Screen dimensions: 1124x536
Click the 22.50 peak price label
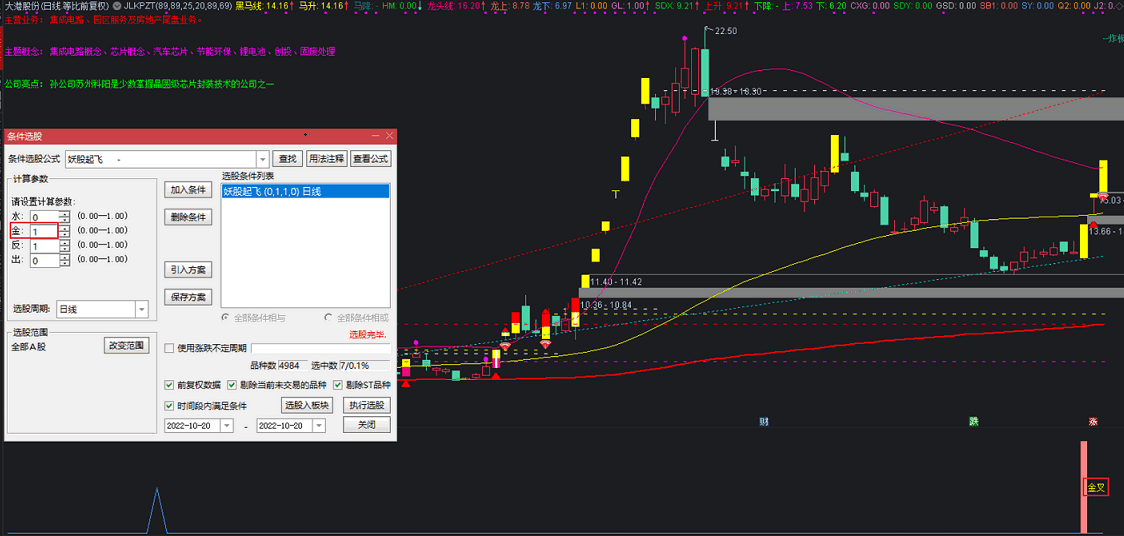tap(725, 31)
